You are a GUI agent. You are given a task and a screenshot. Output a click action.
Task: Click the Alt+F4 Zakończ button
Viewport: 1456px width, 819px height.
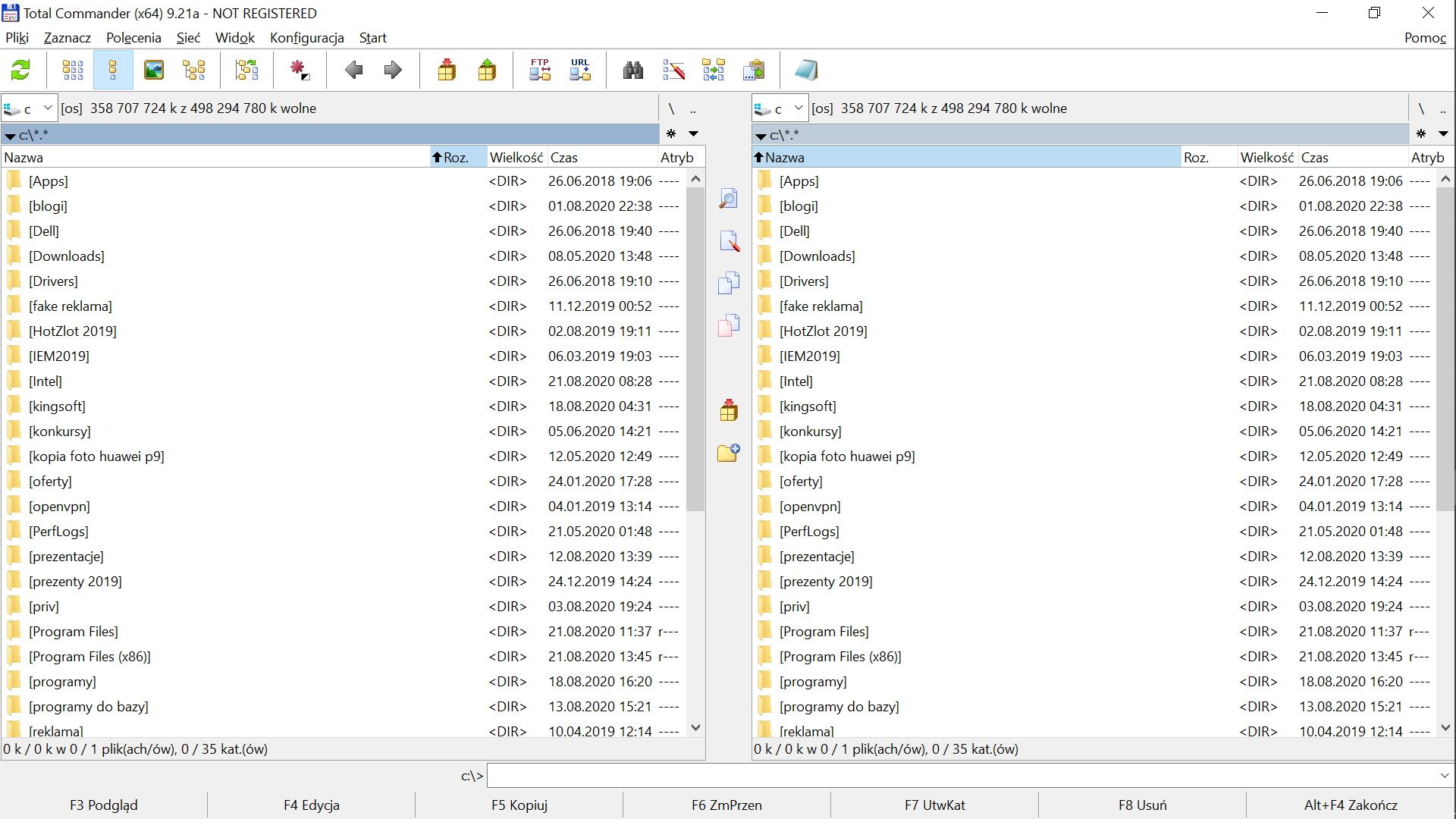tap(1351, 805)
